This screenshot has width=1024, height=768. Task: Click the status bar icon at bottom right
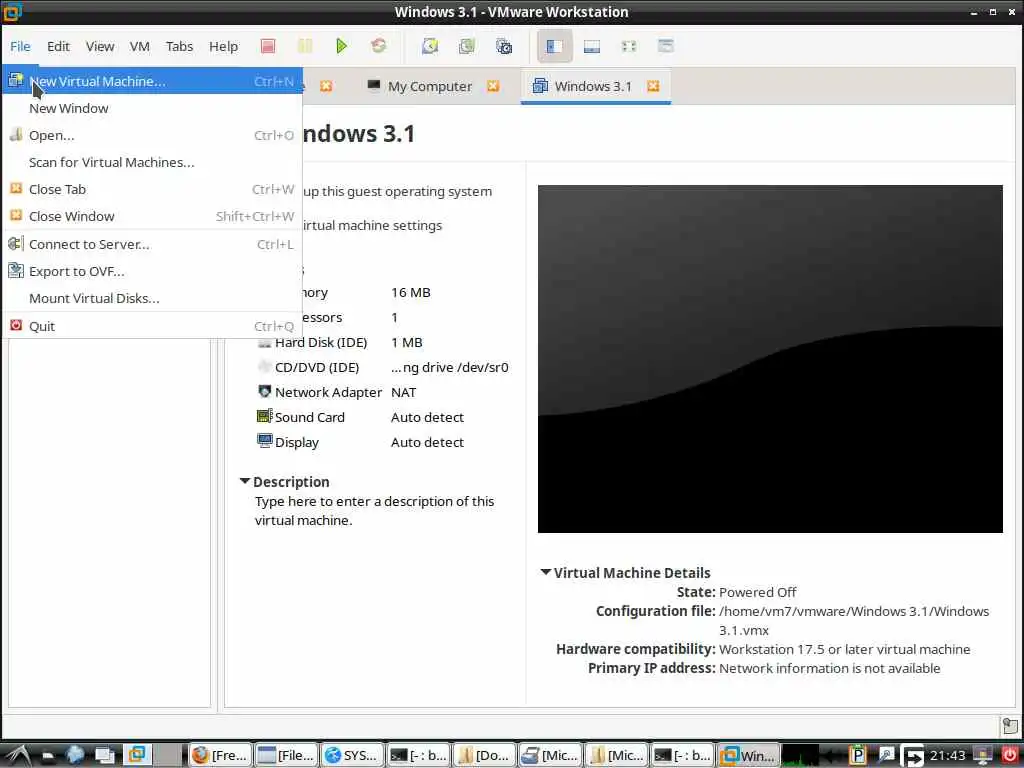[1010, 726]
